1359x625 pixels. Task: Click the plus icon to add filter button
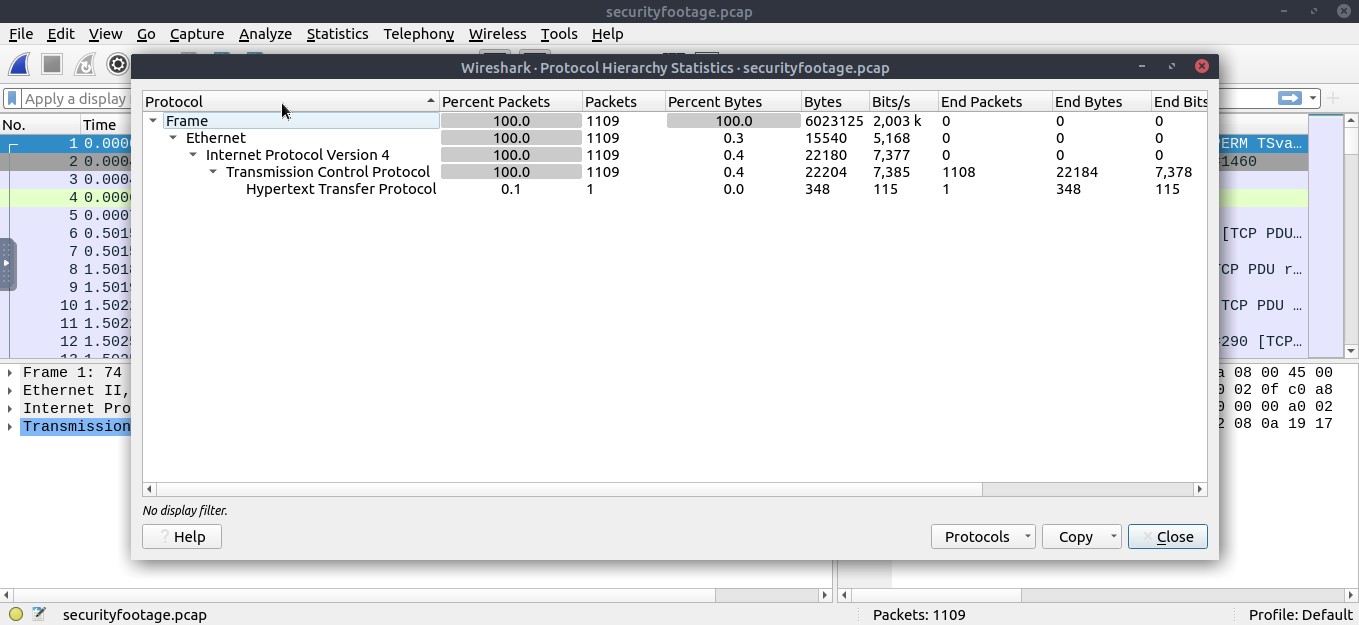coord(1332,98)
